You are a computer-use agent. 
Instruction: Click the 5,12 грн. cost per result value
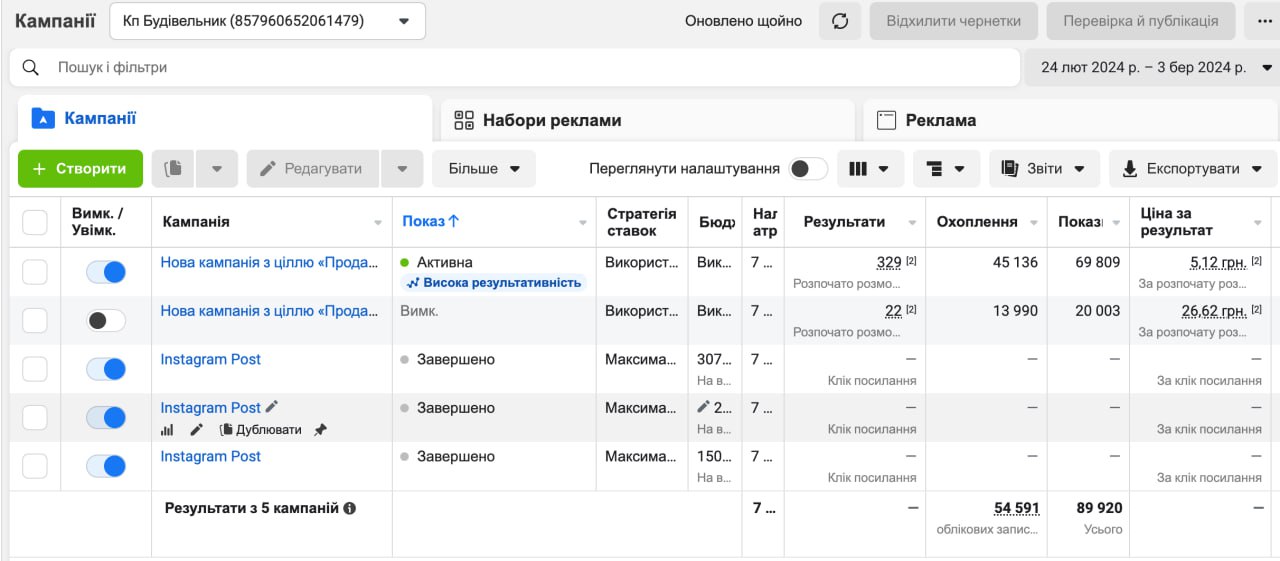tap(1218, 262)
